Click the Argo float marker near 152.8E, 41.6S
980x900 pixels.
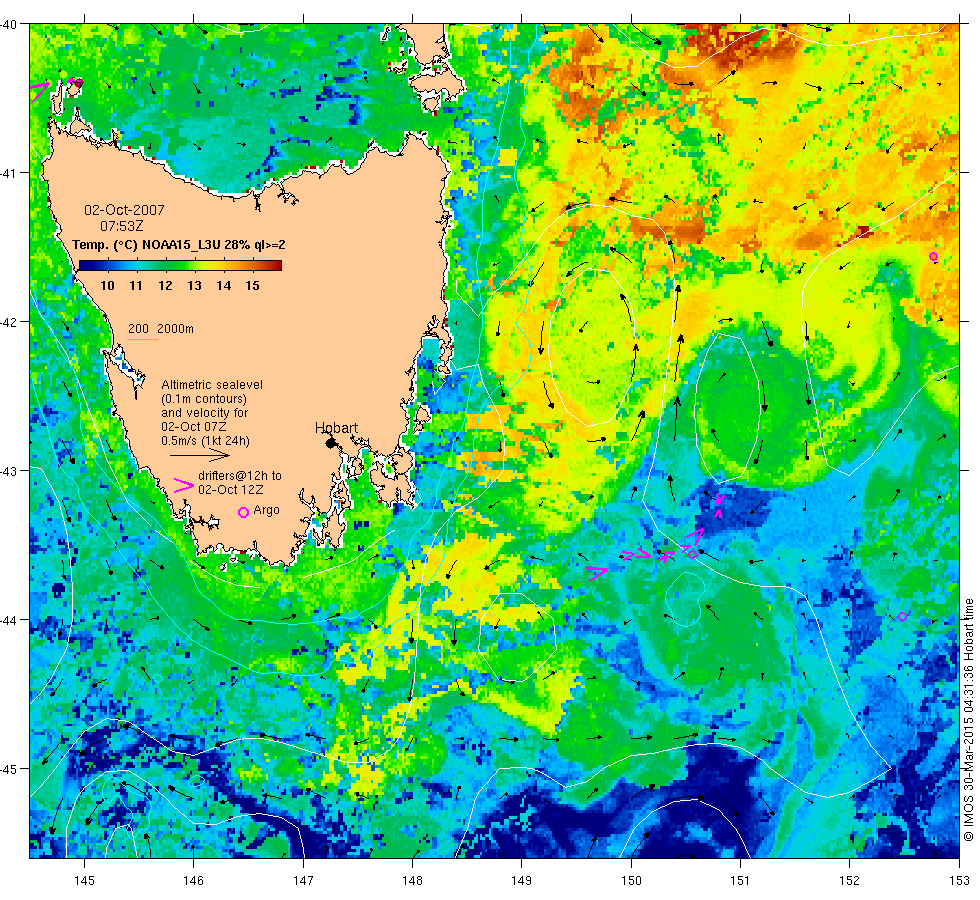click(x=933, y=256)
